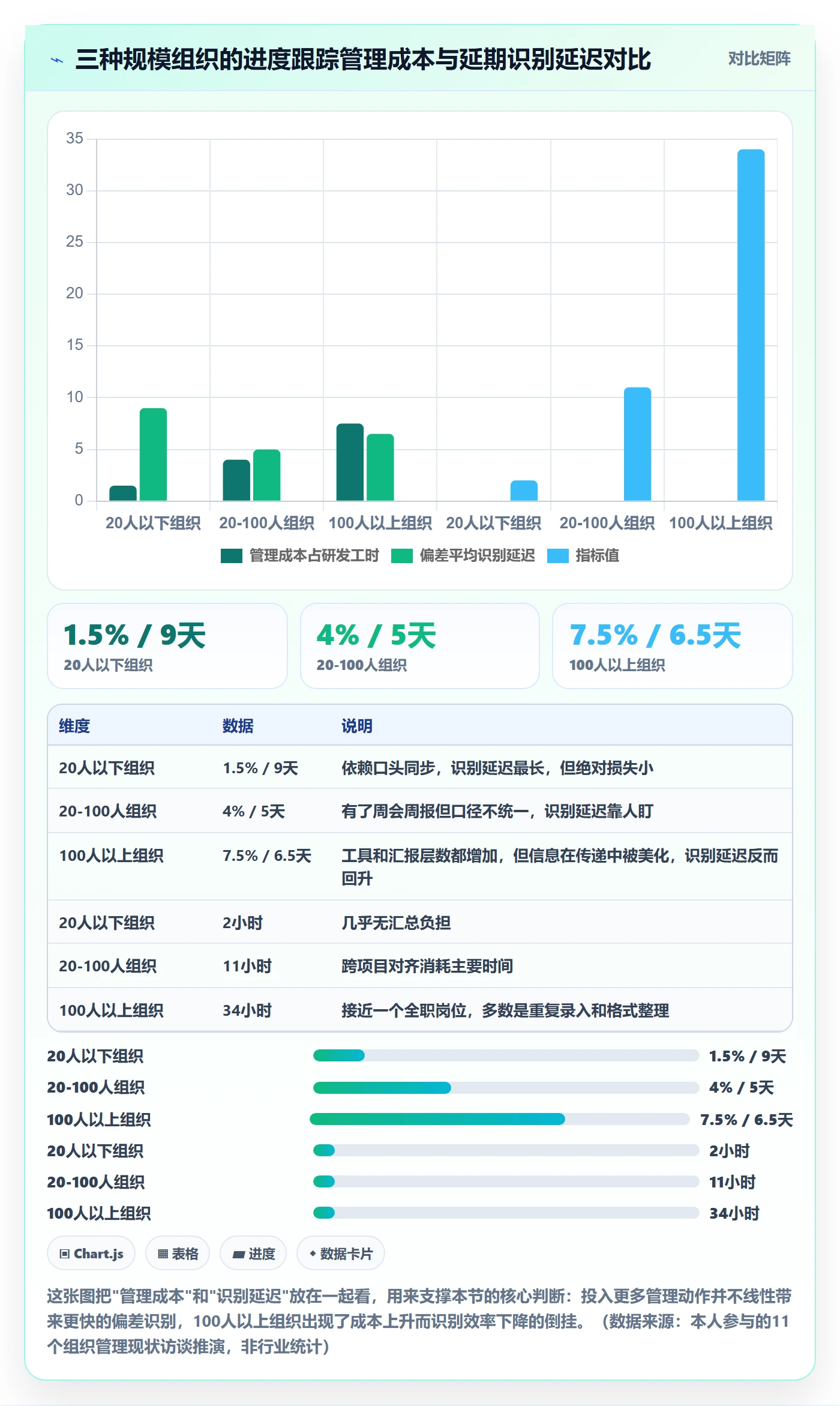Click the cell reading 有了周会周报但口径不统一
This screenshot has width=840, height=1406.
pyautogui.click(x=497, y=811)
